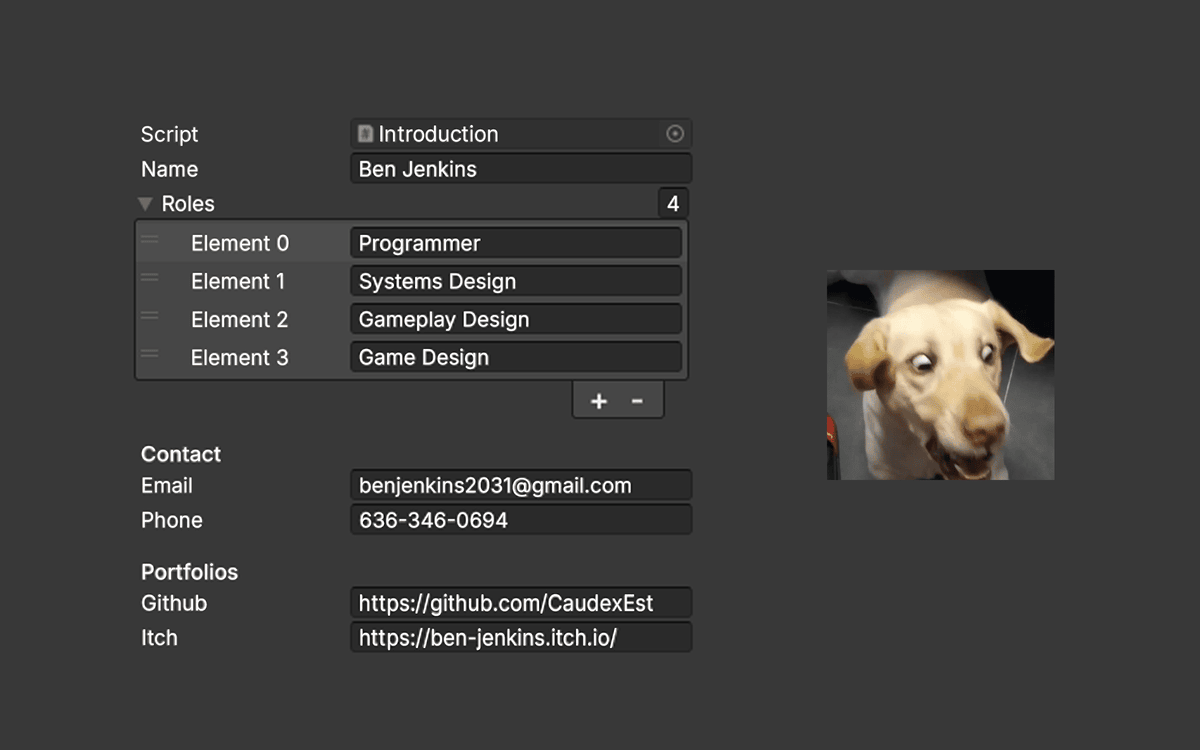Image resolution: width=1200 pixels, height=750 pixels.
Task: Click the drag handle for Element 1
Action: pos(149,278)
